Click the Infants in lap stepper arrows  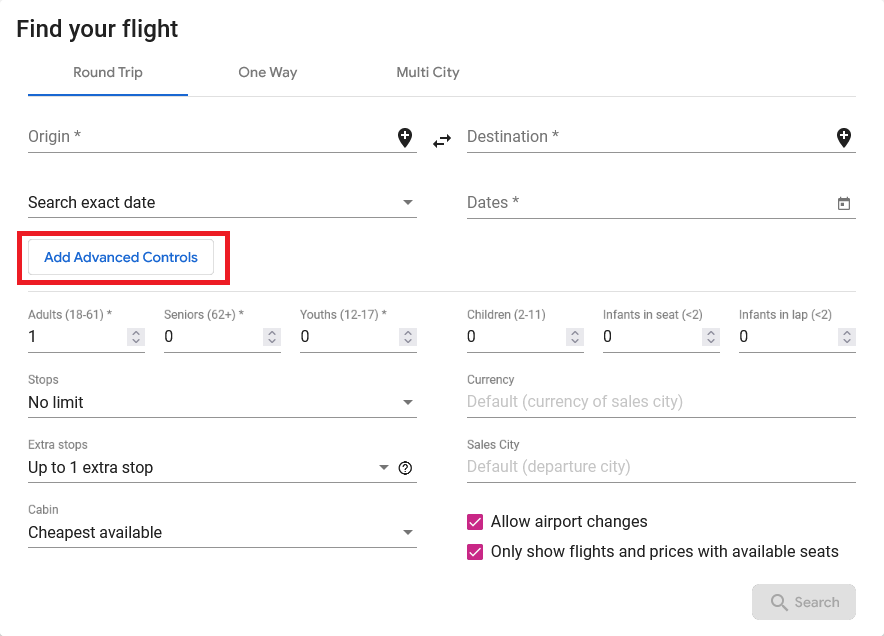pos(847,338)
